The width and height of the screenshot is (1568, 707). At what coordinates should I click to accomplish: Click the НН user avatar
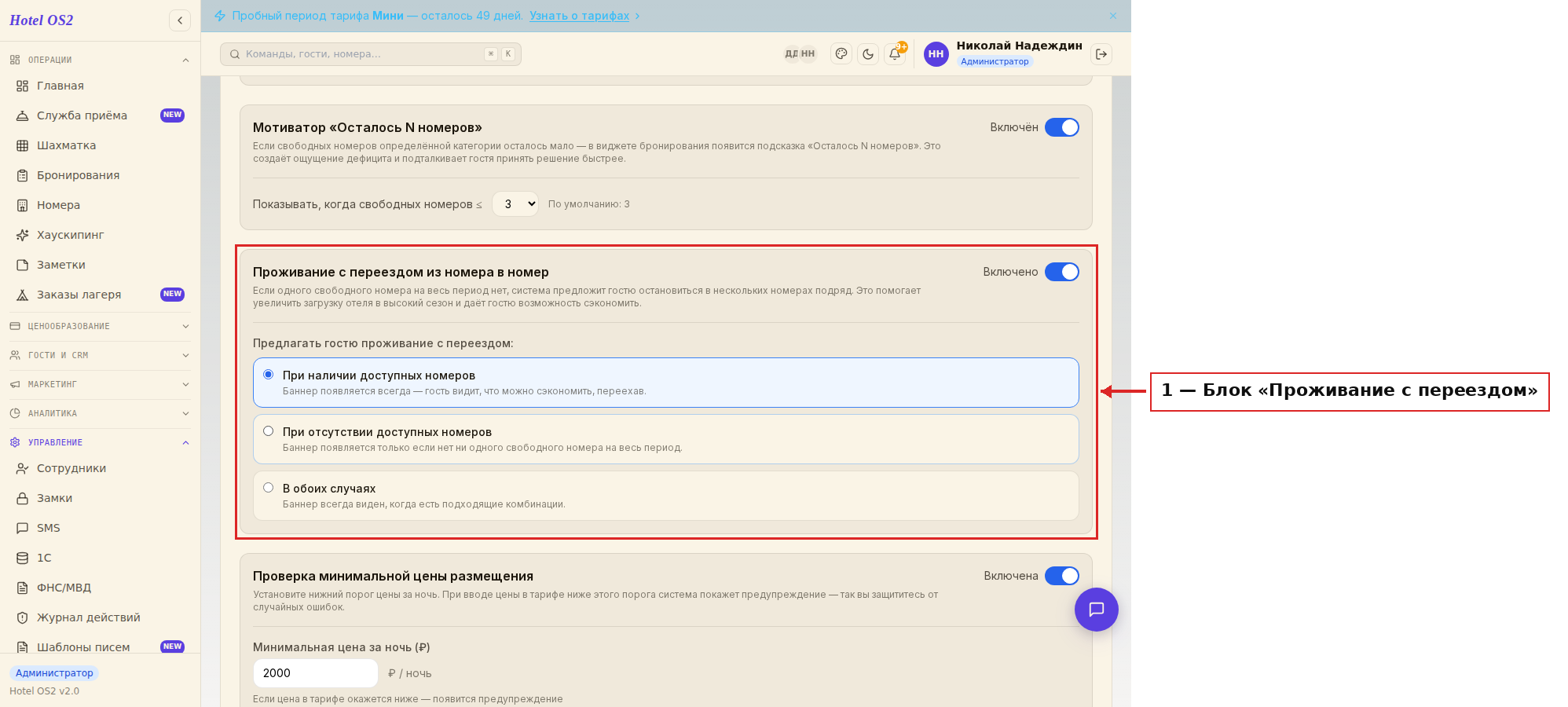[936, 54]
